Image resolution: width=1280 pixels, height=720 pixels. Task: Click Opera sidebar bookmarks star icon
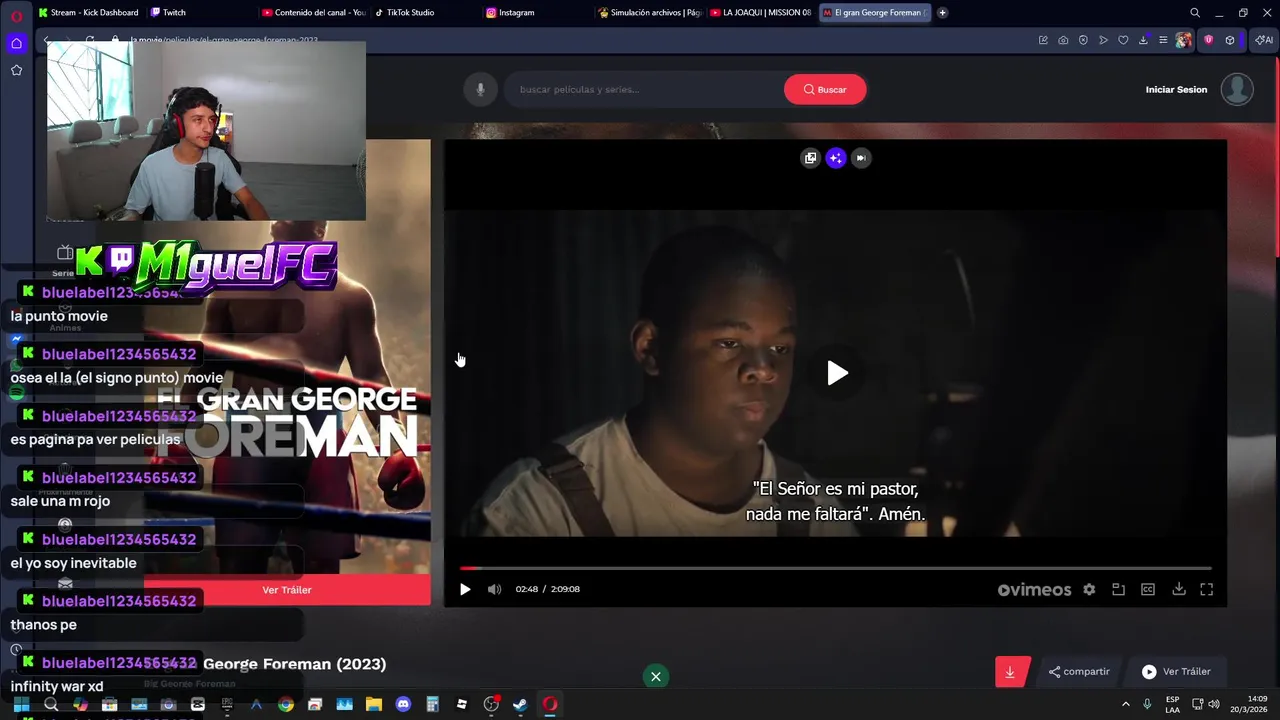[x=16, y=70]
